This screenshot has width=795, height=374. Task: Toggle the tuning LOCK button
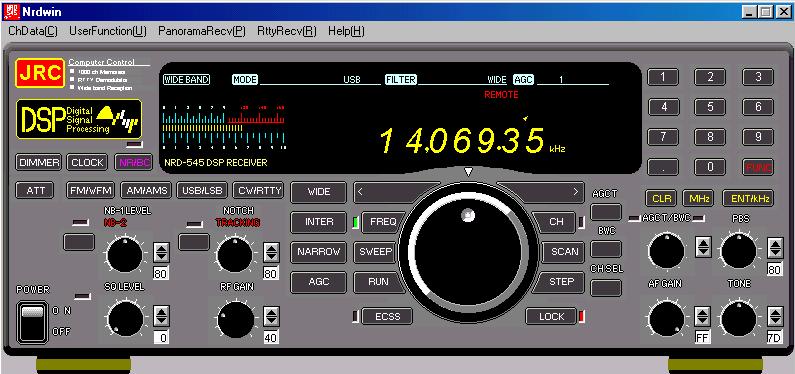(551, 317)
